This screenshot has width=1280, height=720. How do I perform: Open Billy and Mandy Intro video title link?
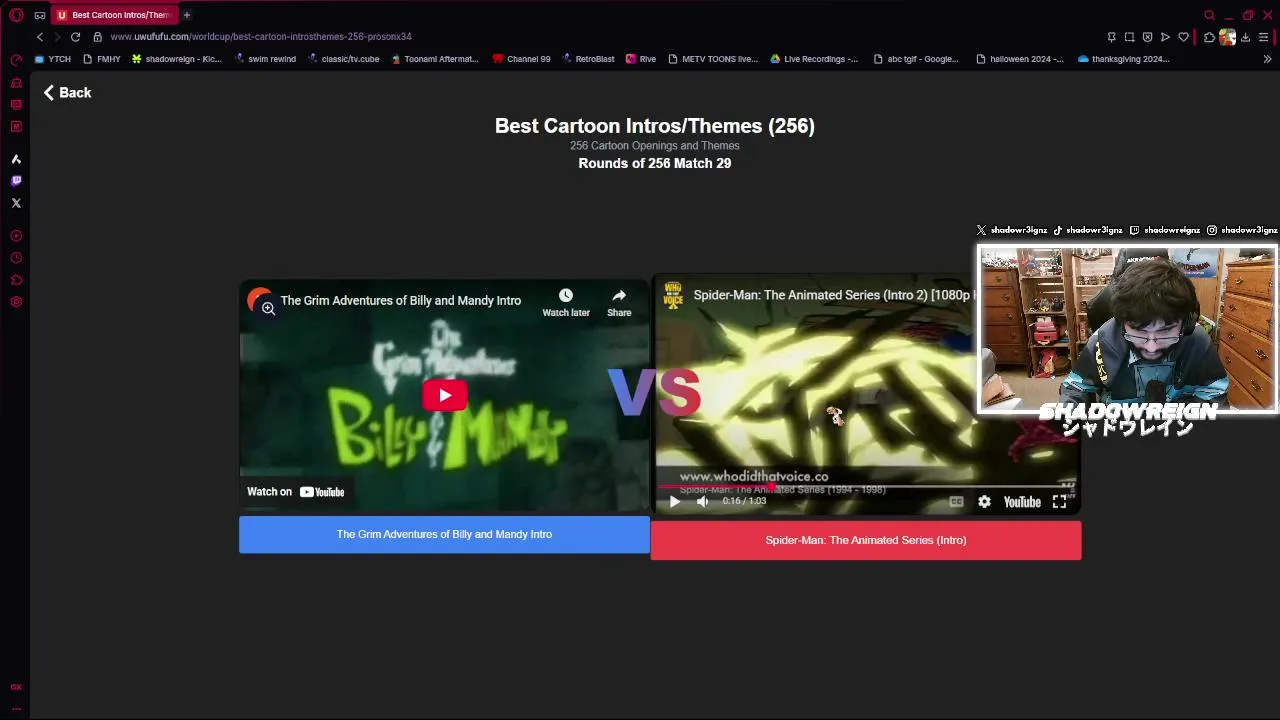pyautogui.click(x=401, y=300)
